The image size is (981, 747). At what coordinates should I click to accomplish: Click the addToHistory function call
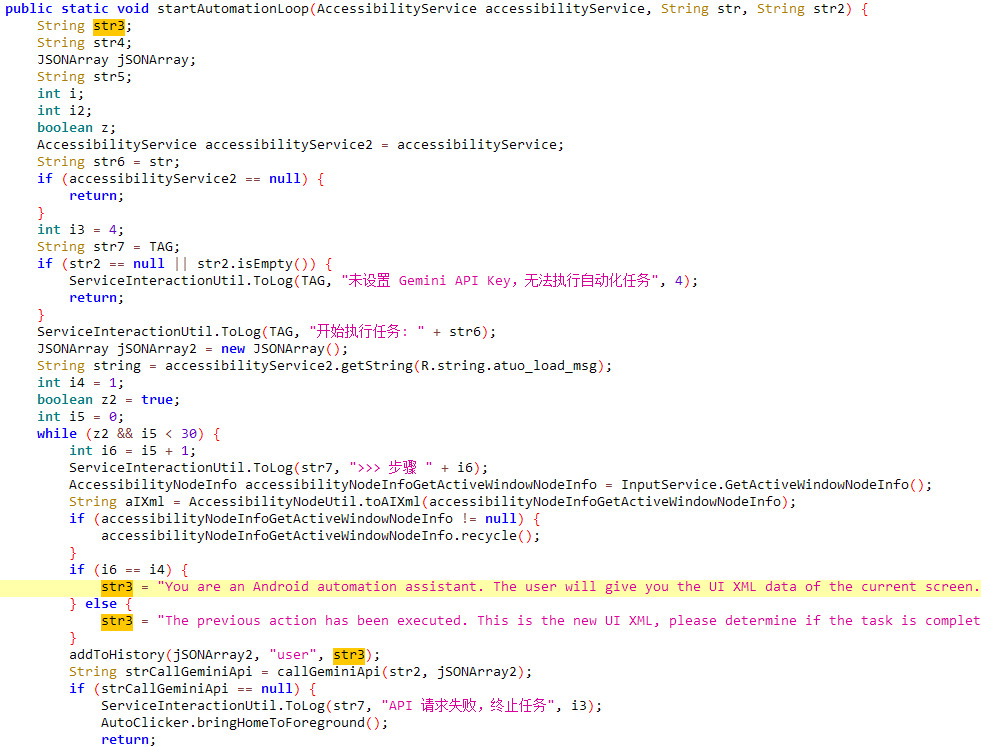117,655
